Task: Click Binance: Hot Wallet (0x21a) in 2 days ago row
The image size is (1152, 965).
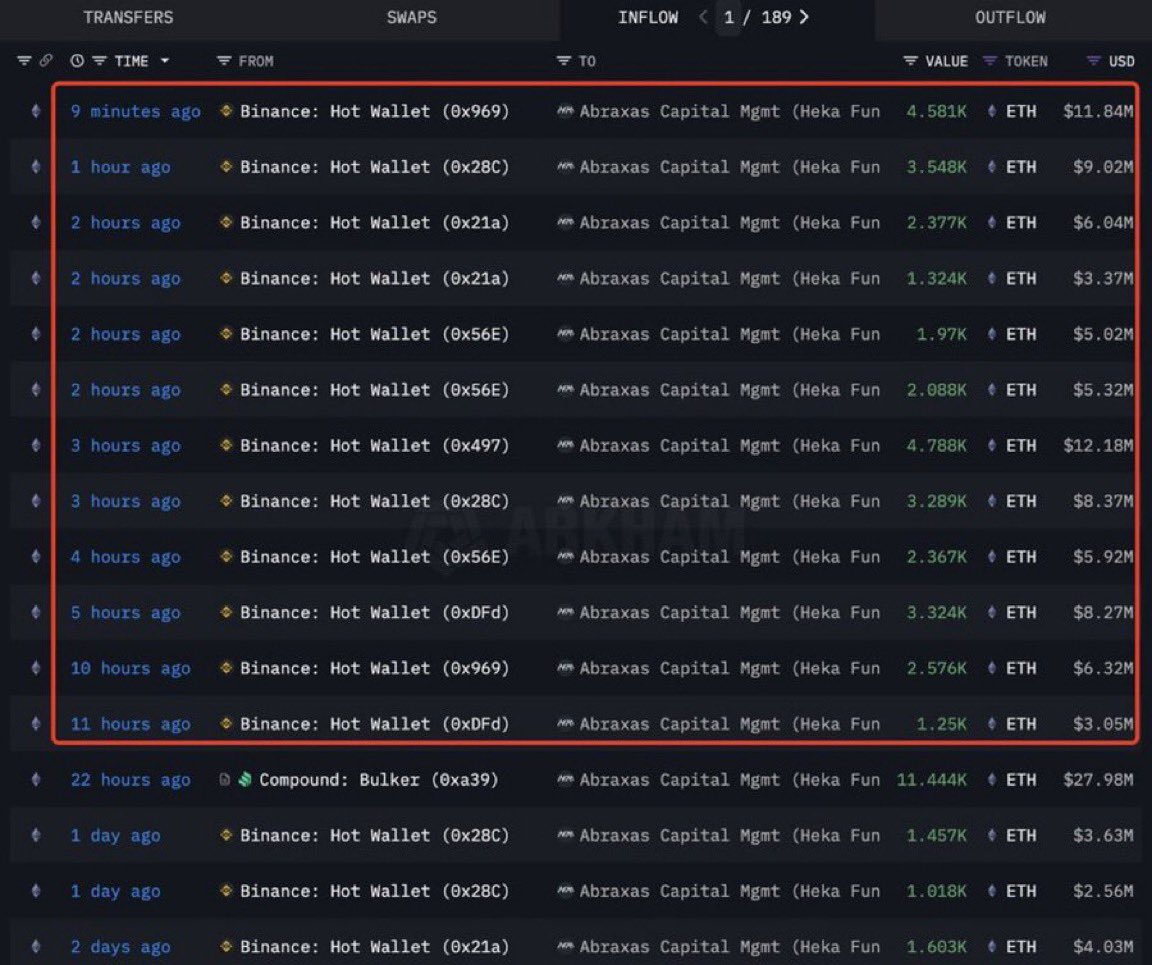Action: 374,947
